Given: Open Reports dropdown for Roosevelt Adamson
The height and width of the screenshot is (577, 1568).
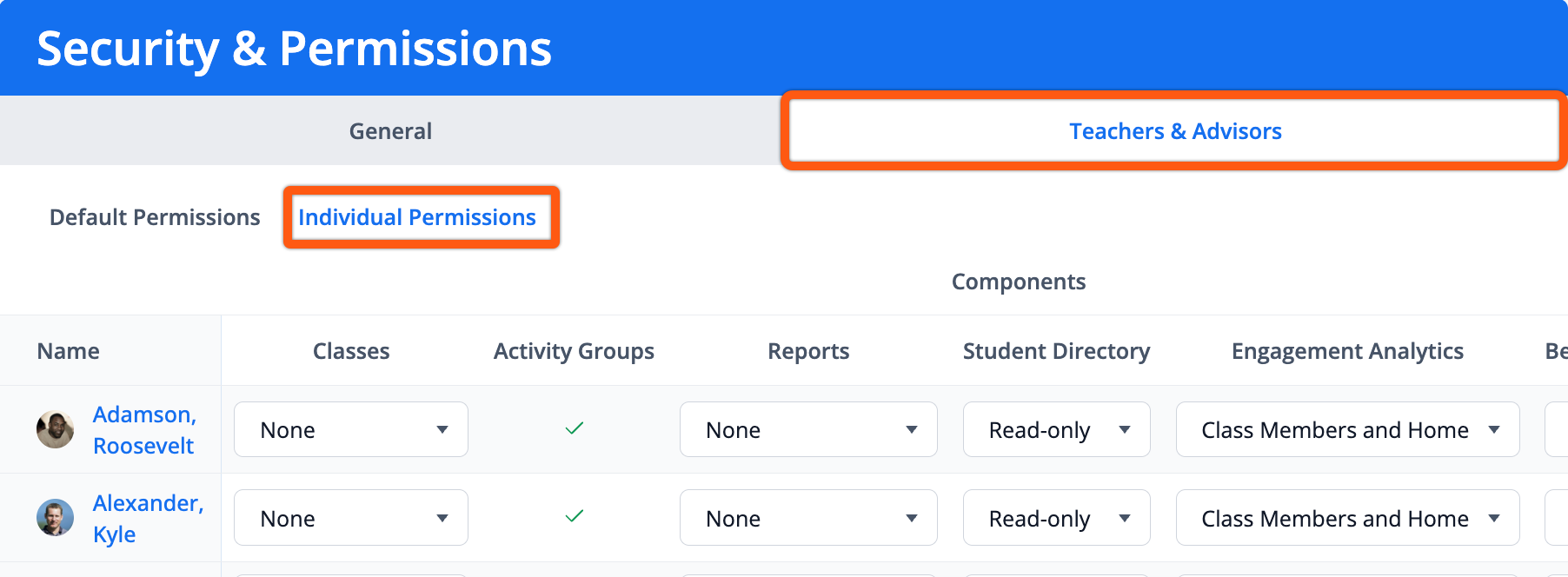Looking at the screenshot, I should coord(808,429).
